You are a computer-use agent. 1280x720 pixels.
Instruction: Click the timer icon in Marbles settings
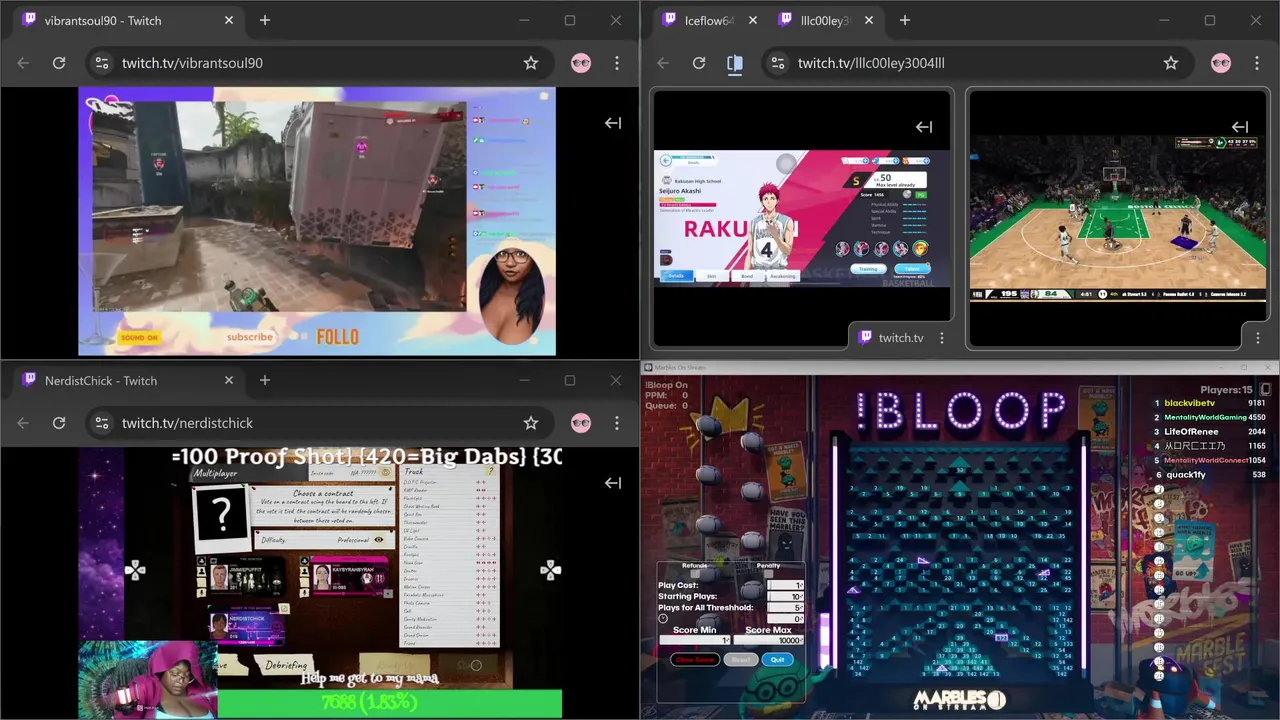(663, 619)
